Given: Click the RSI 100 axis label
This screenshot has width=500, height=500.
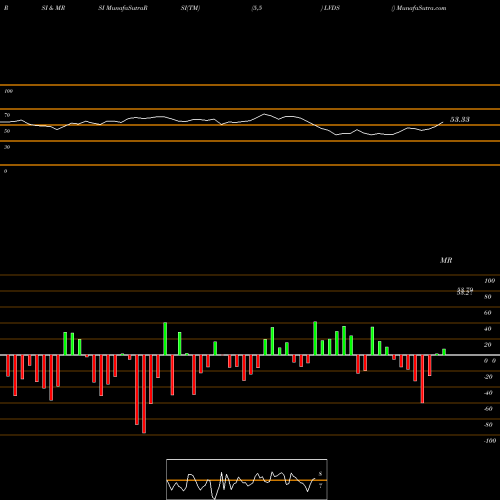Looking at the screenshot, I should (x=8, y=91).
